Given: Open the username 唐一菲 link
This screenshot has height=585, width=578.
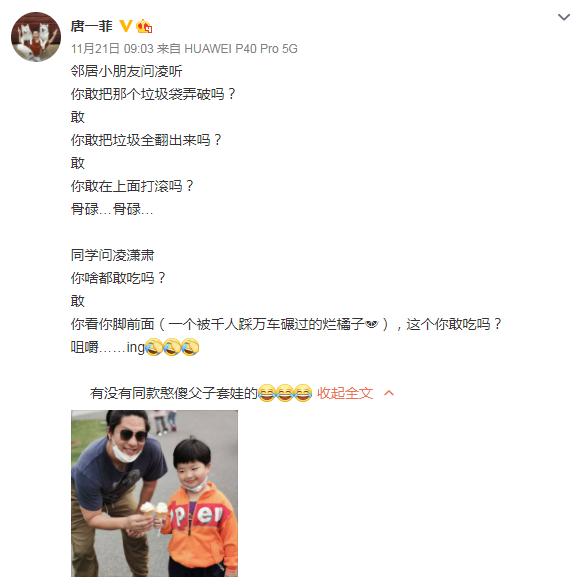Looking at the screenshot, I should click(x=91, y=26).
